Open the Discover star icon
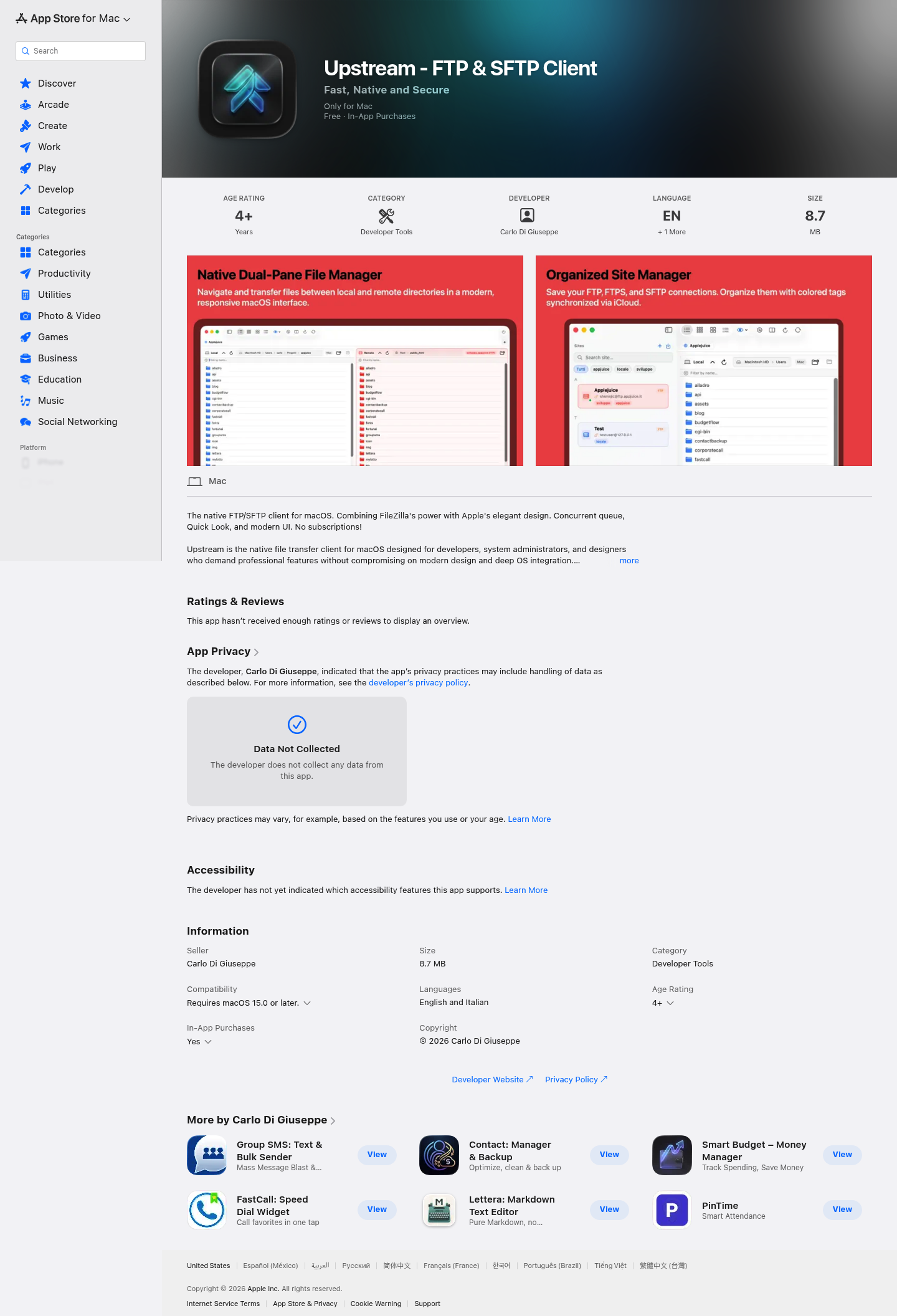The height and width of the screenshot is (1316, 897). point(26,83)
